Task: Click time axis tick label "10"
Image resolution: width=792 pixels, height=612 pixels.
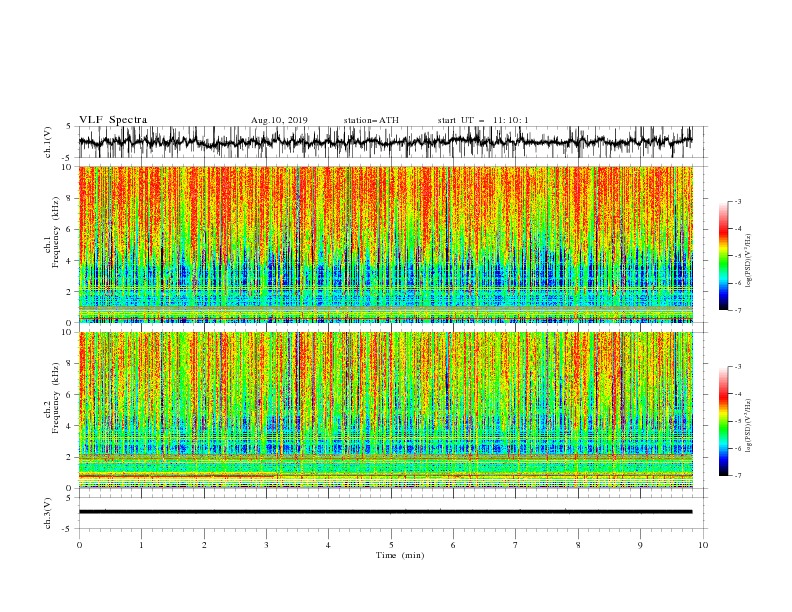Action: tap(703, 545)
